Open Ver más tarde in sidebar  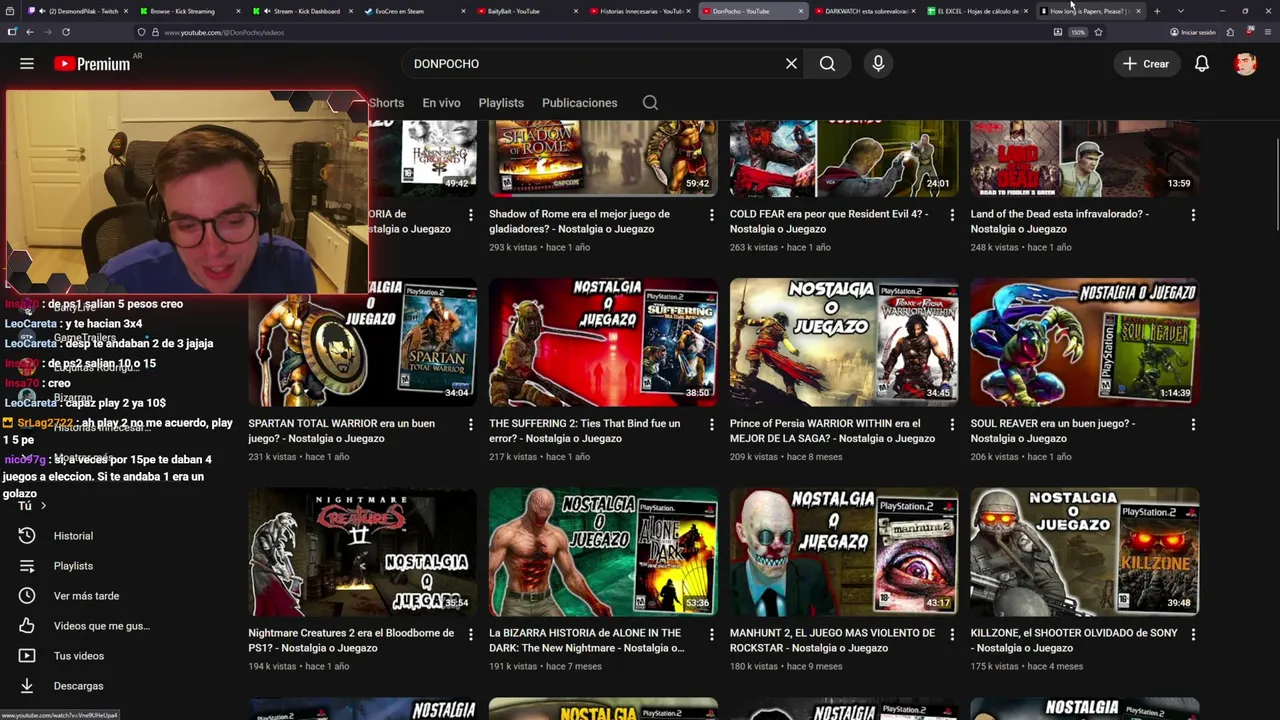tap(86, 596)
